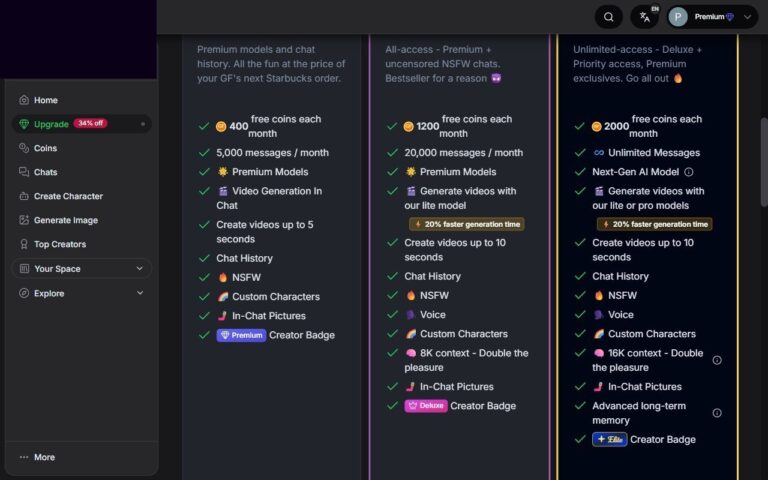Expand the Your Space section
Viewport: 768px width, 480px height.
139,269
